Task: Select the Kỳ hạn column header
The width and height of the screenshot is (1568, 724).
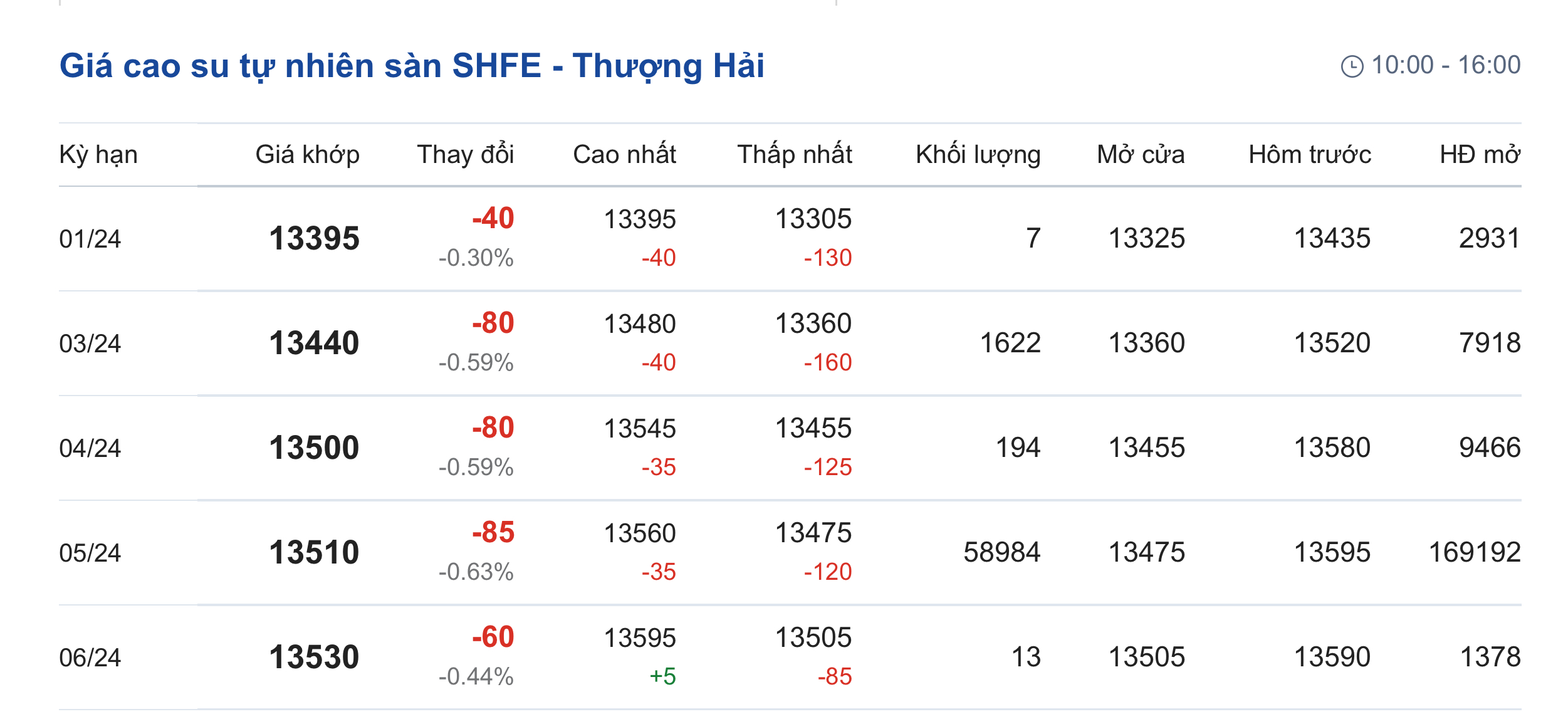Action: click(x=98, y=155)
